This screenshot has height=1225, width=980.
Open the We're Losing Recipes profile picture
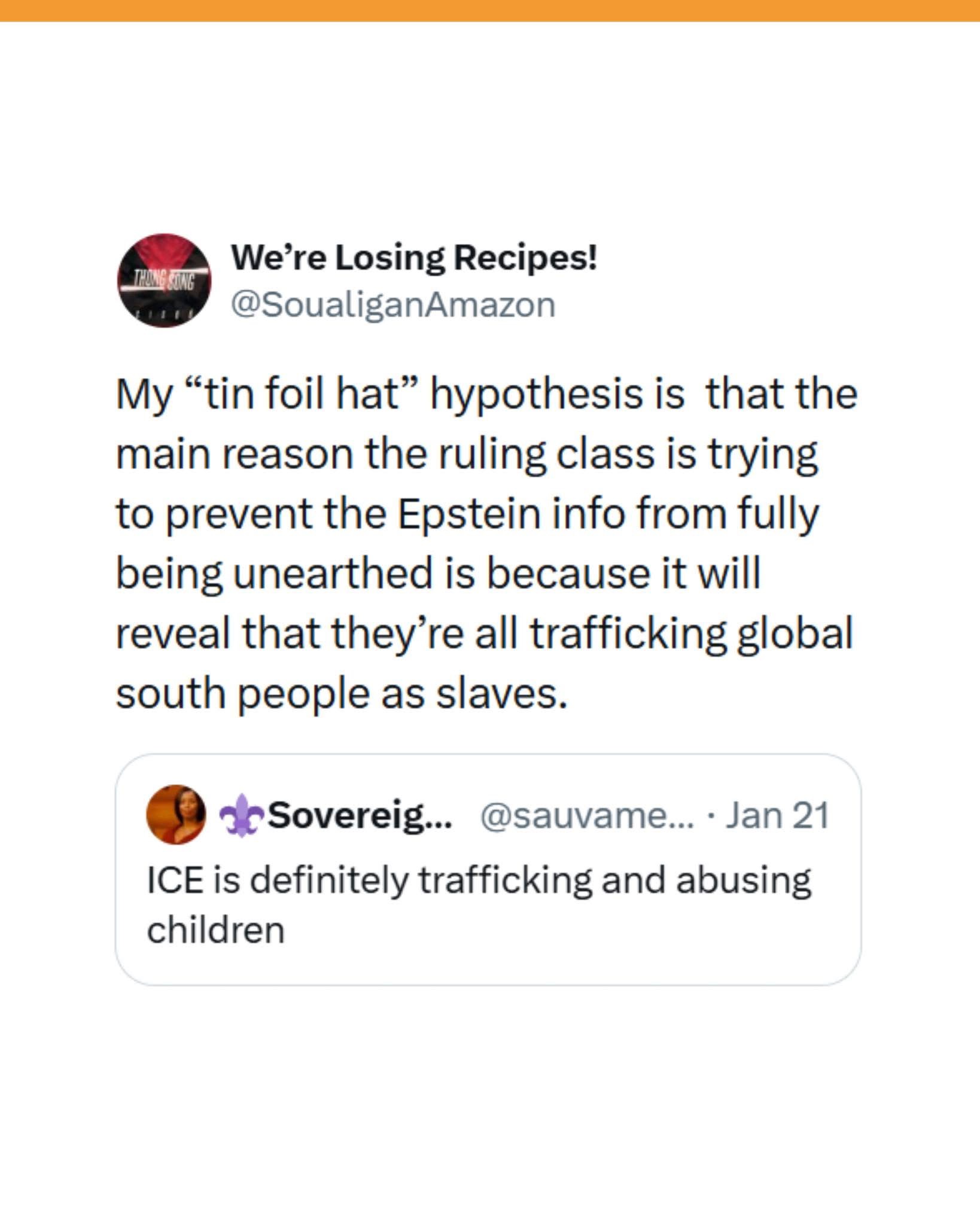pyautogui.click(x=164, y=281)
